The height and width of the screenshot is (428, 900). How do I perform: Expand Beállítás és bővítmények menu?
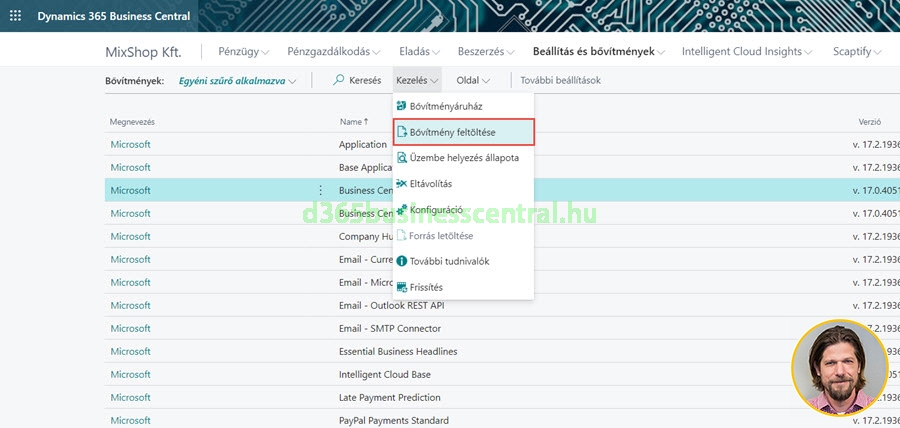pyautogui.click(x=599, y=52)
